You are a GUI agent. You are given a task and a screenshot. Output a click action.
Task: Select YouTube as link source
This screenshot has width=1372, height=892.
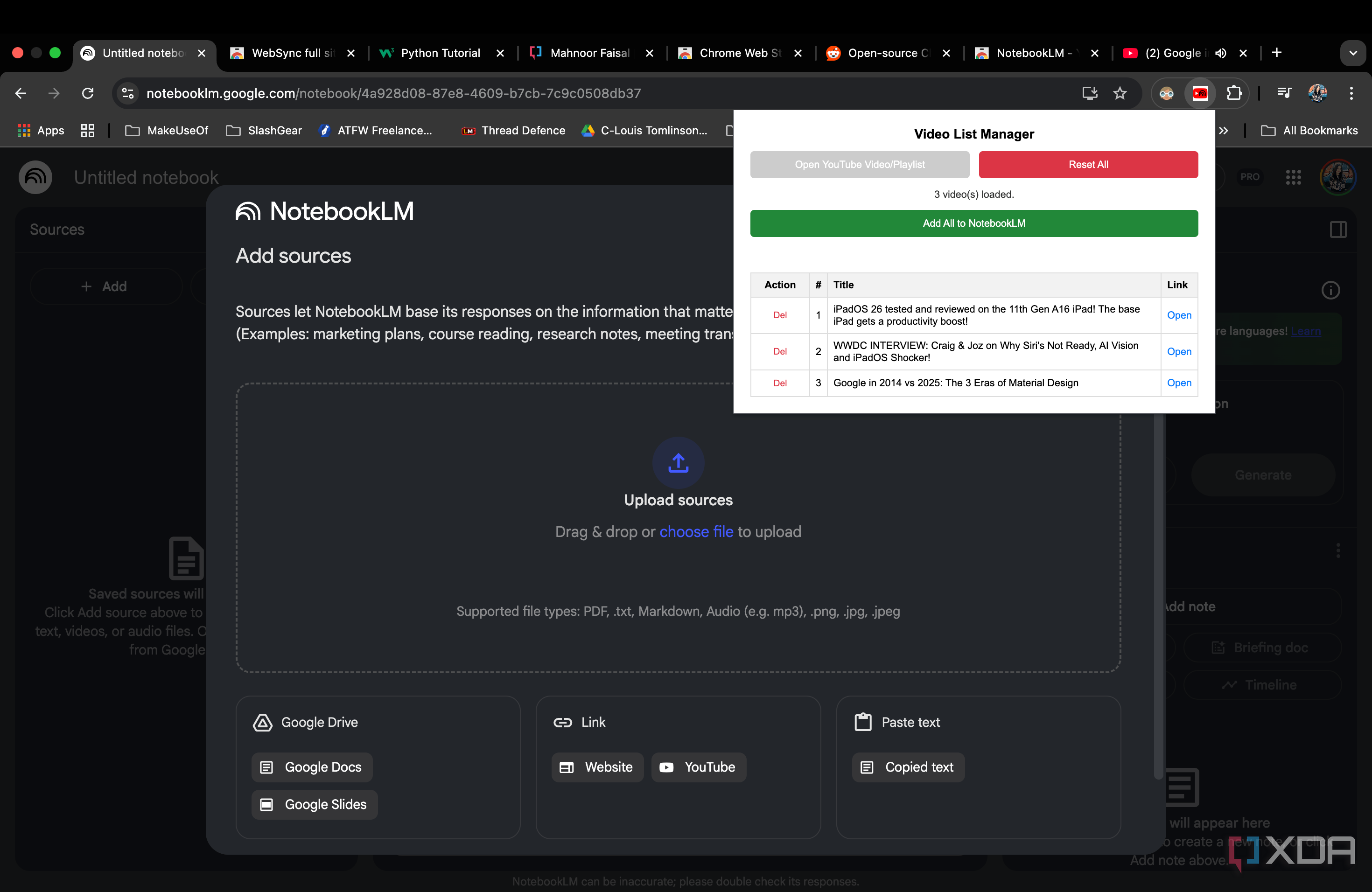698,767
